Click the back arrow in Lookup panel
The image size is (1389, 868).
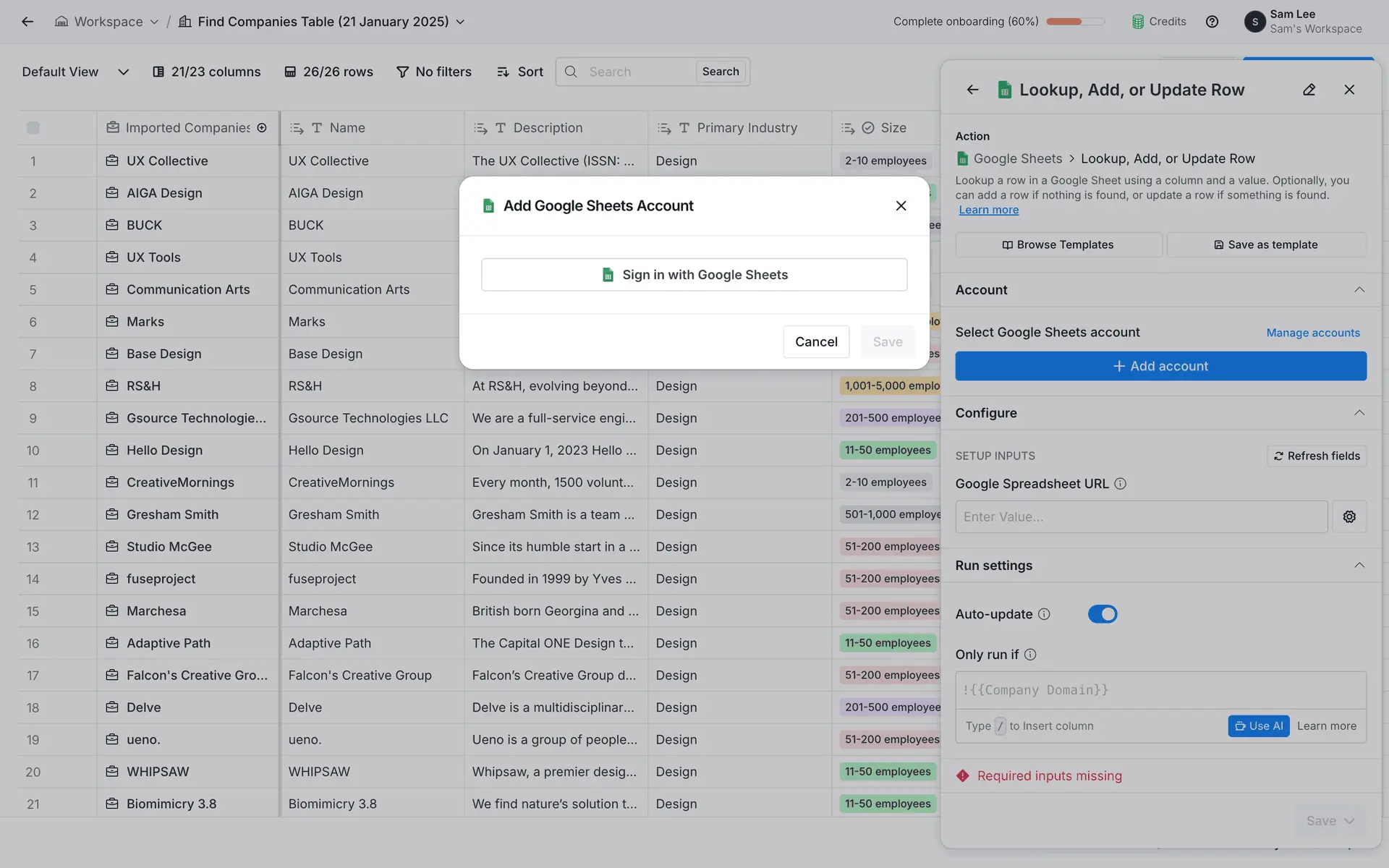(972, 90)
